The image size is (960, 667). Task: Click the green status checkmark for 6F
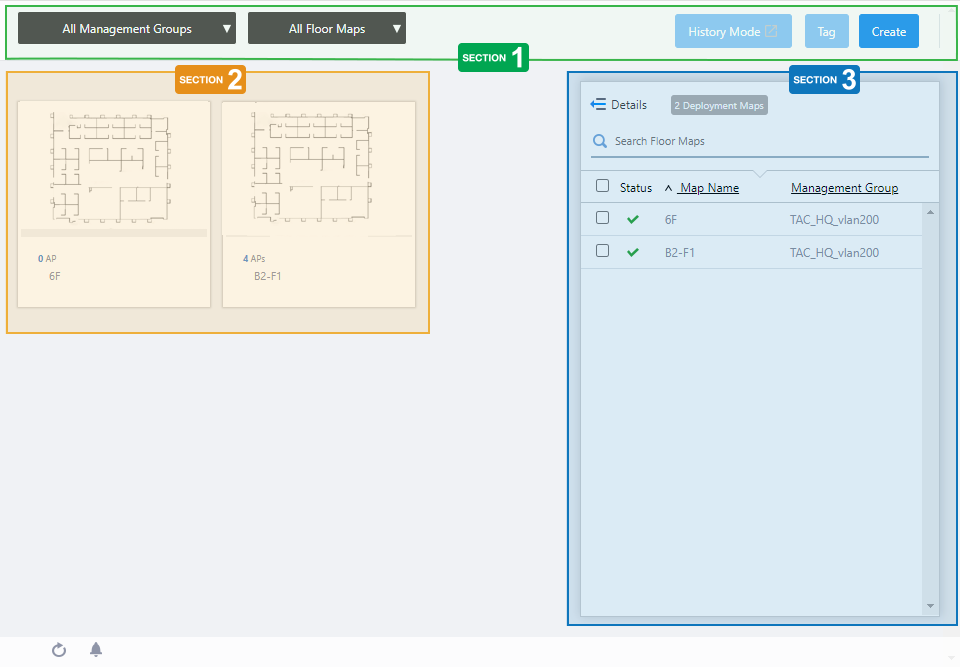[x=632, y=219]
